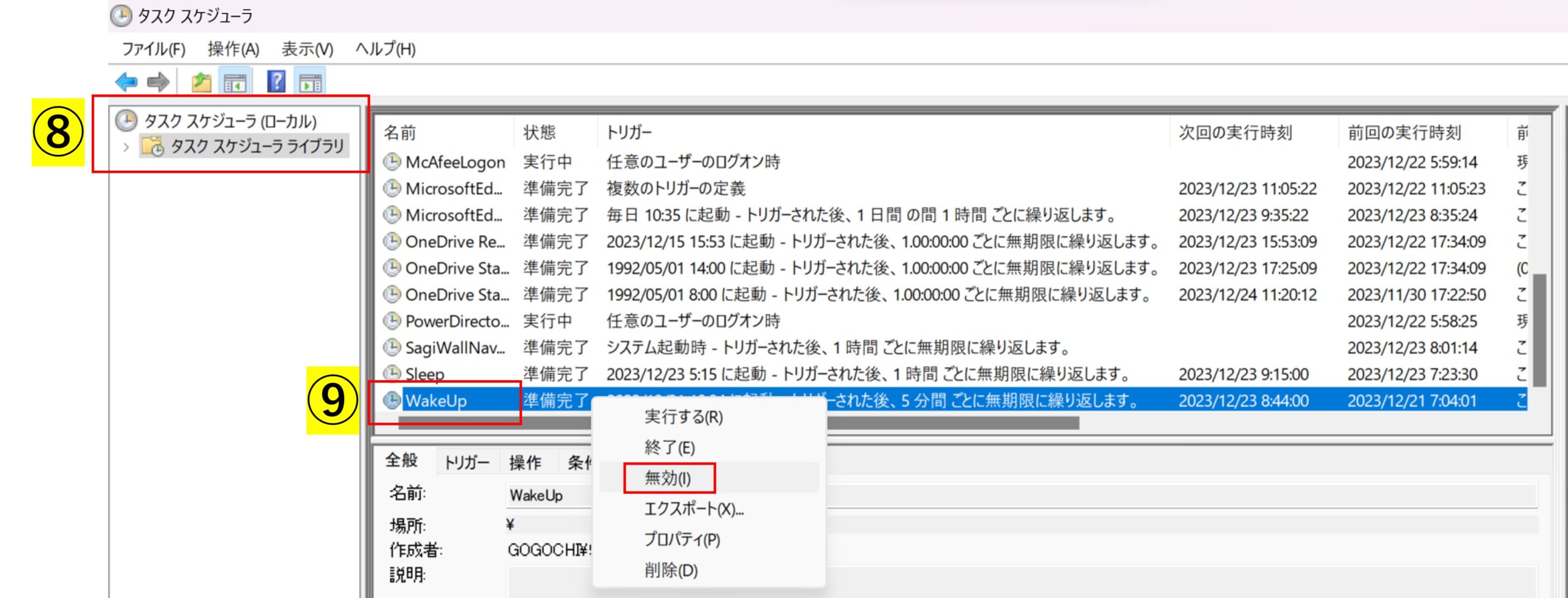The height and width of the screenshot is (598, 1568).
Task: Choose 終了(E) from the context menu
Action: coord(669,447)
